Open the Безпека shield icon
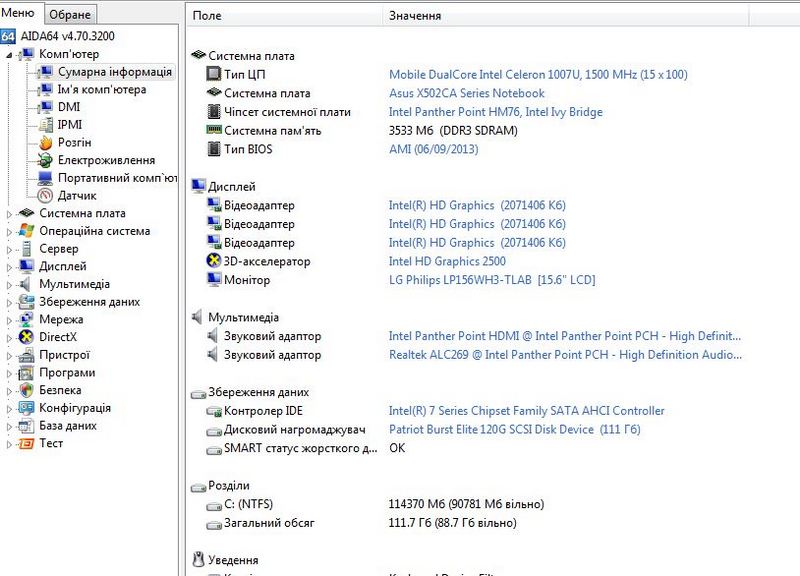The height and width of the screenshot is (576, 800). [27, 390]
